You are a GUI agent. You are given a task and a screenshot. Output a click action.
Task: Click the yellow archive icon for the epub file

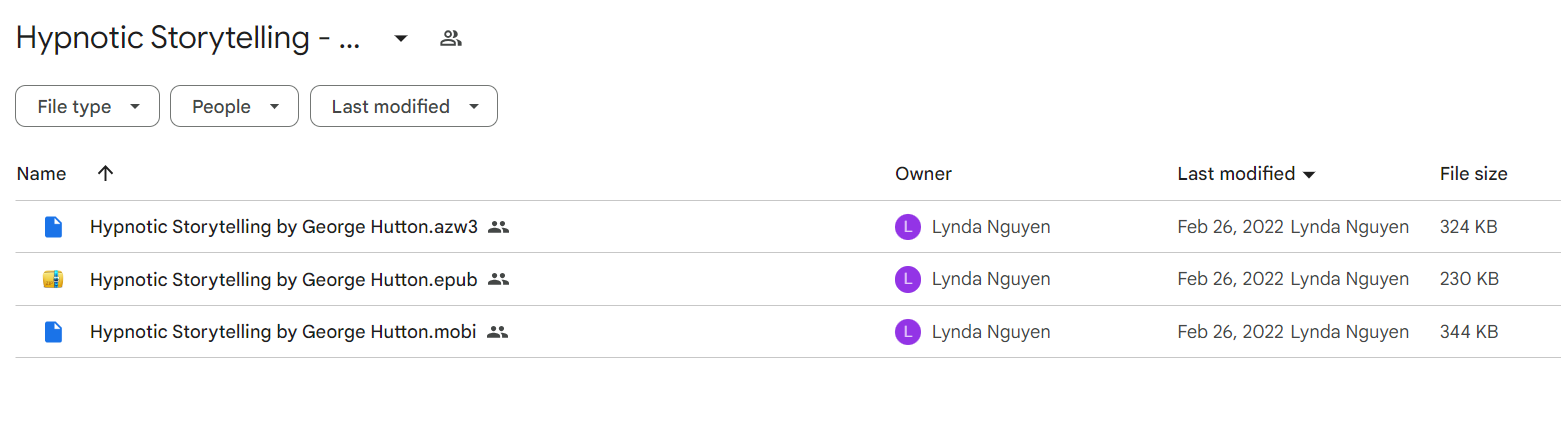pyautogui.click(x=53, y=279)
